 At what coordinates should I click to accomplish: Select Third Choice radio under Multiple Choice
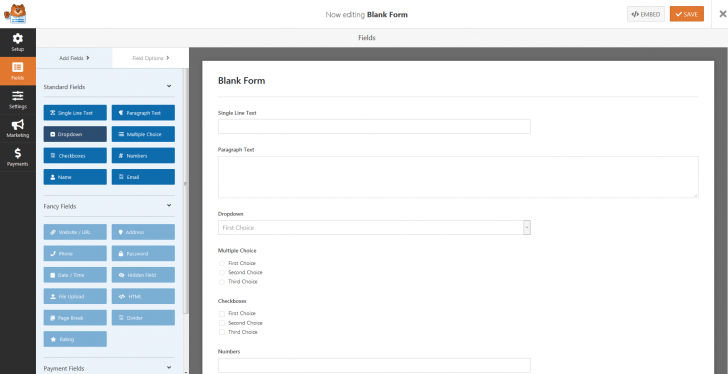point(222,282)
